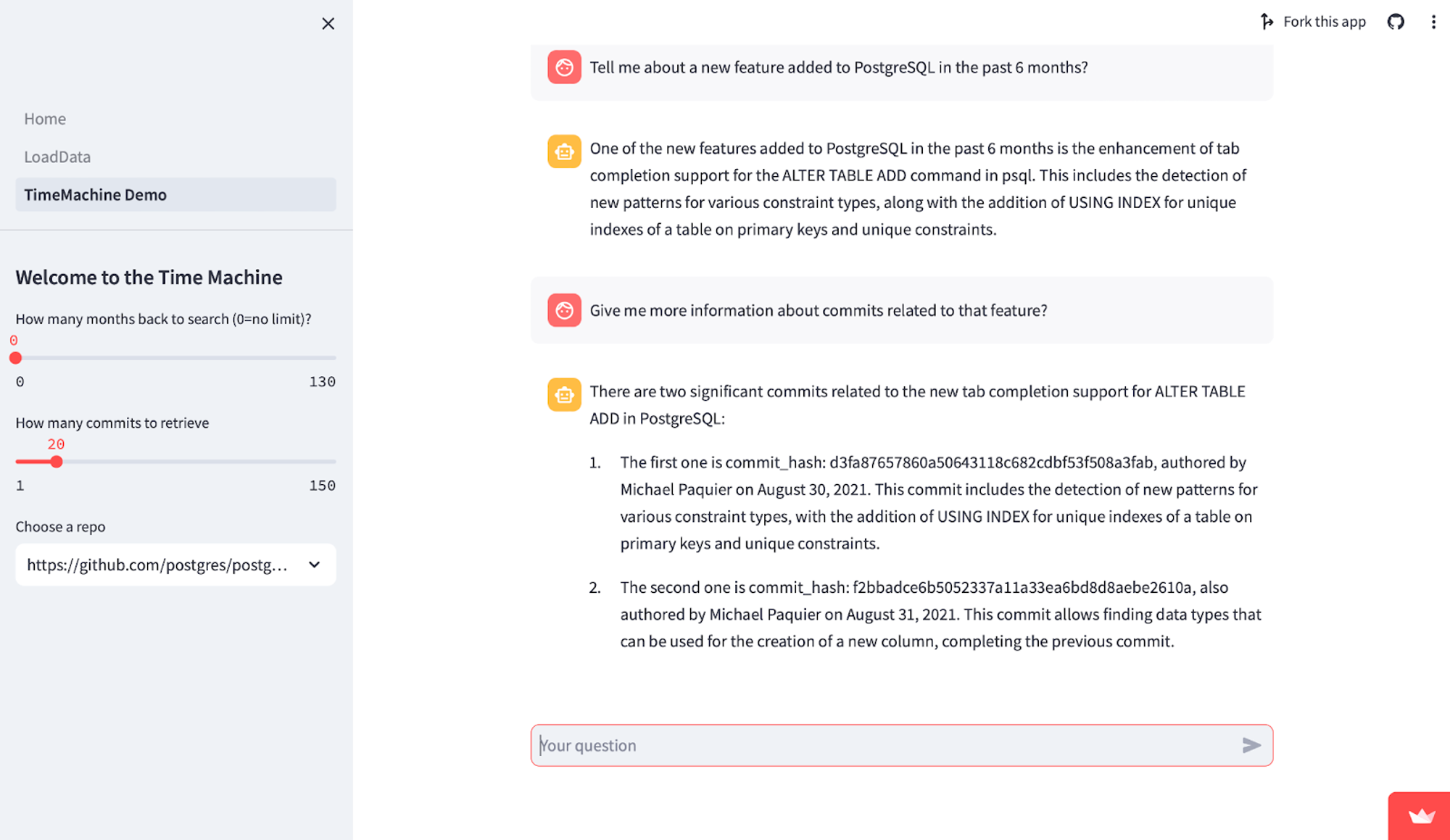This screenshot has height=840, width=1450.
Task: Click the Fork this app link
Action: 1325,22
